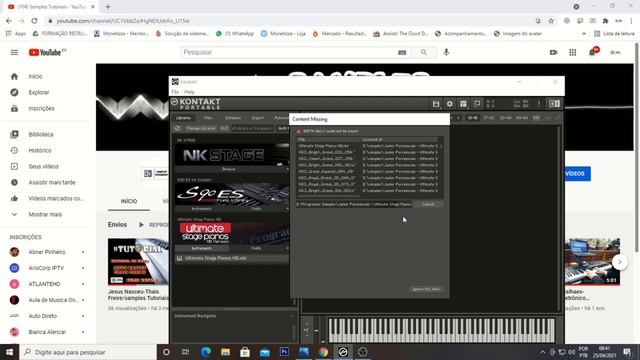640x360 pixels.
Task: Open YouTube create video camera icon
Action: (x=553, y=52)
